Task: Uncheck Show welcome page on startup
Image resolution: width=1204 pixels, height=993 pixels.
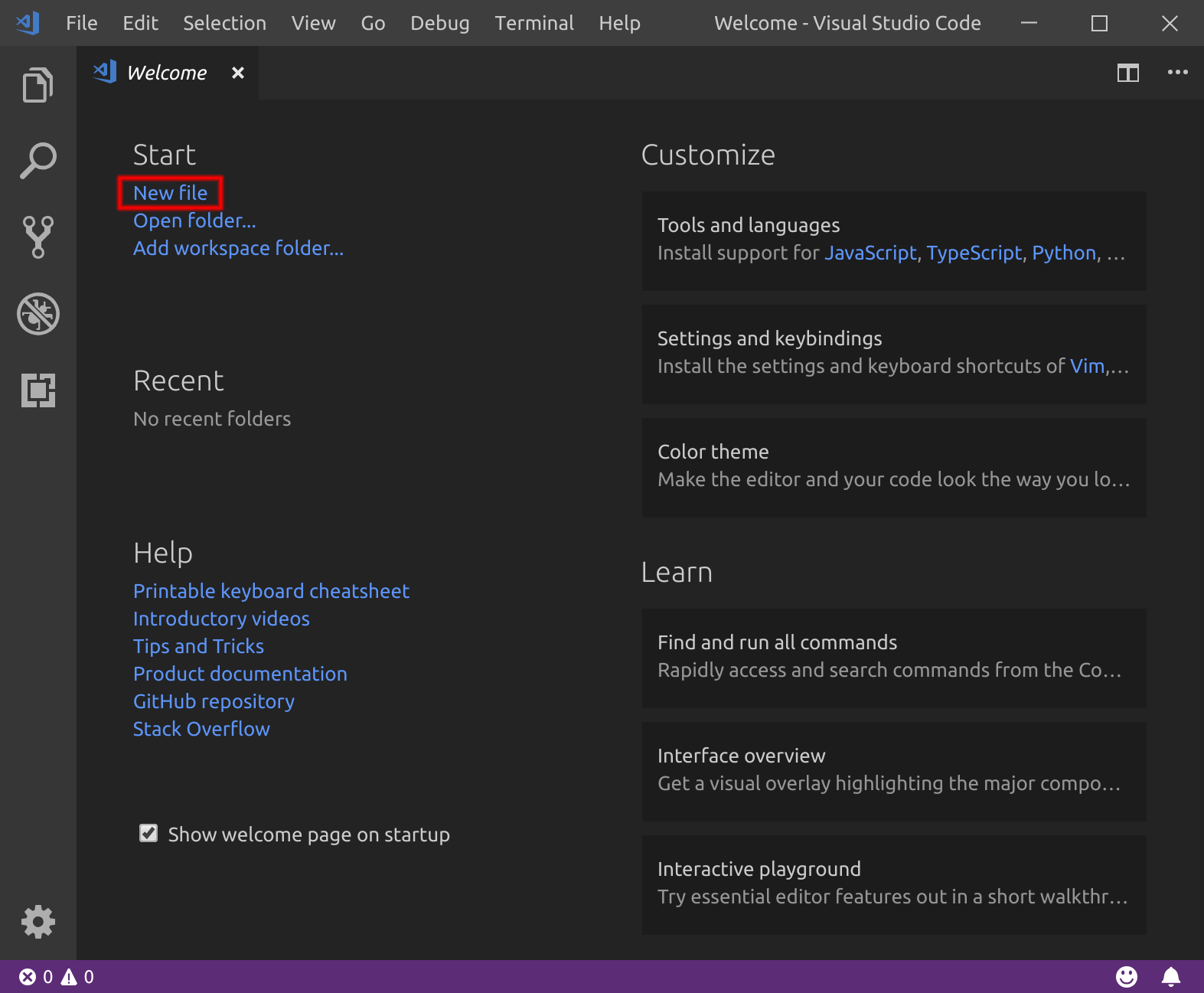Action: tap(148, 833)
